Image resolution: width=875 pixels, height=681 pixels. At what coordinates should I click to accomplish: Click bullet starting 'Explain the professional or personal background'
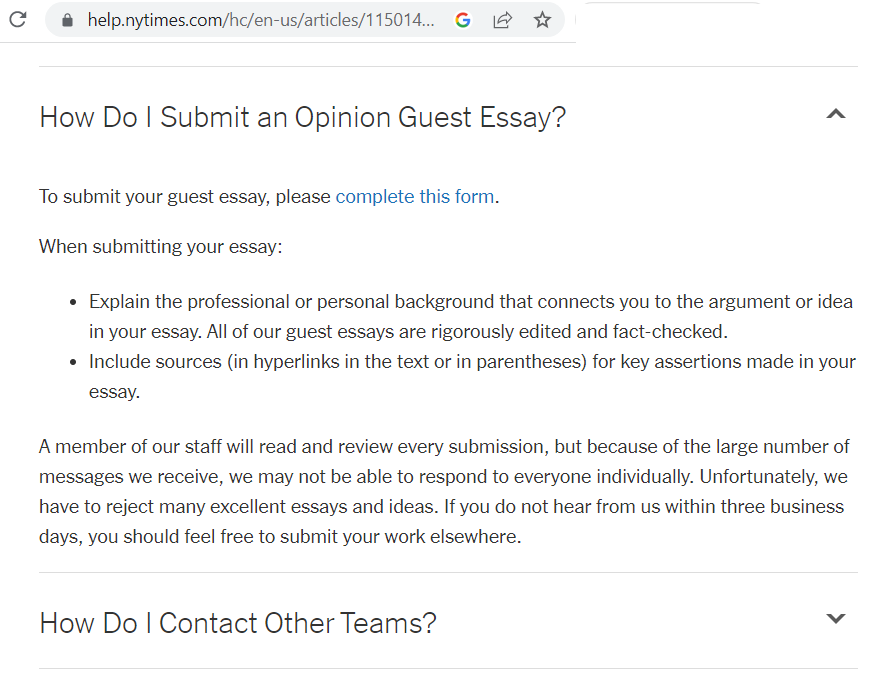(x=471, y=316)
